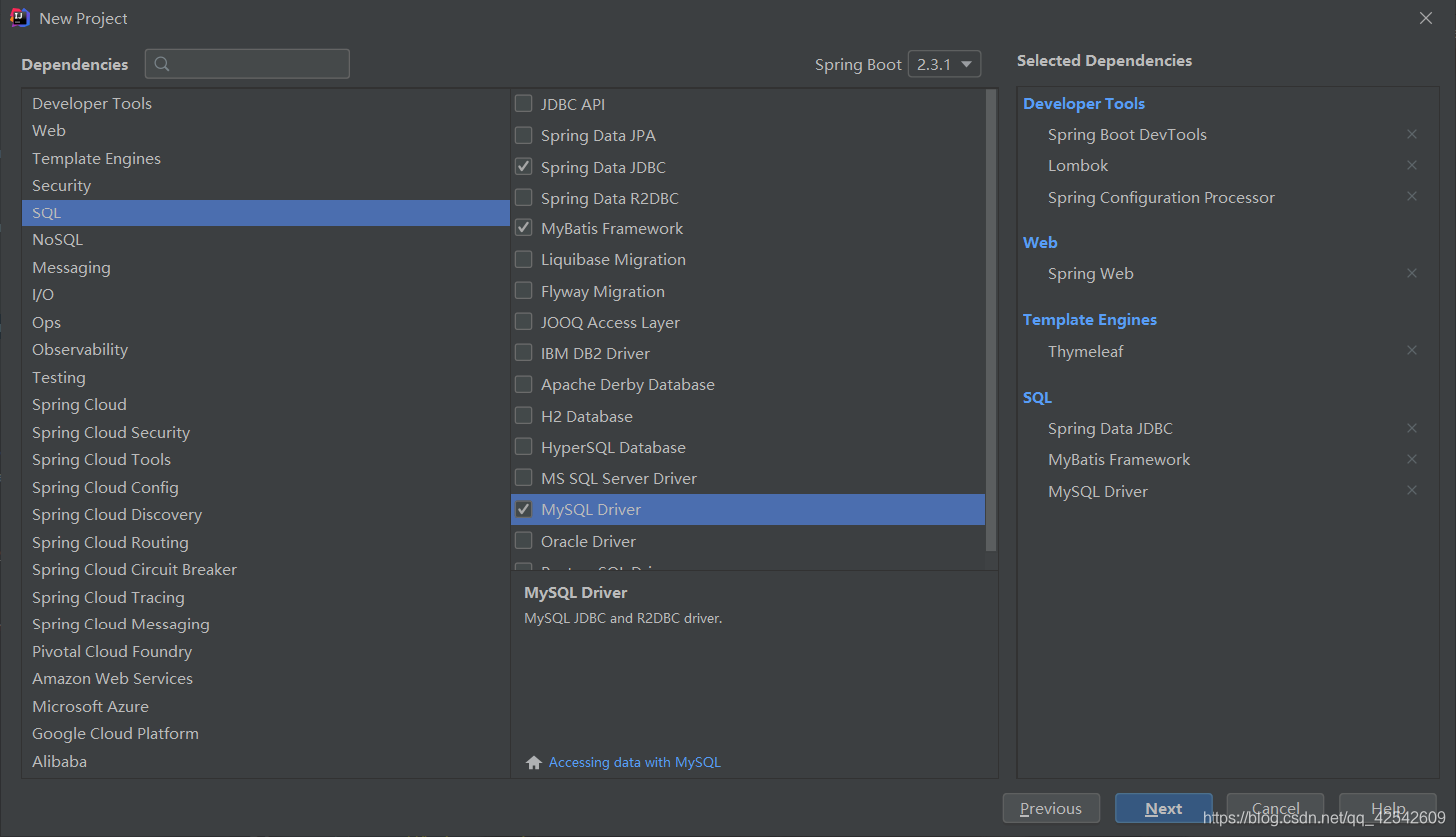This screenshot has height=837, width=1456.
Task: Enable Flyway Migration checkbox
Action: pyautogui.click(x=523, y=290)
